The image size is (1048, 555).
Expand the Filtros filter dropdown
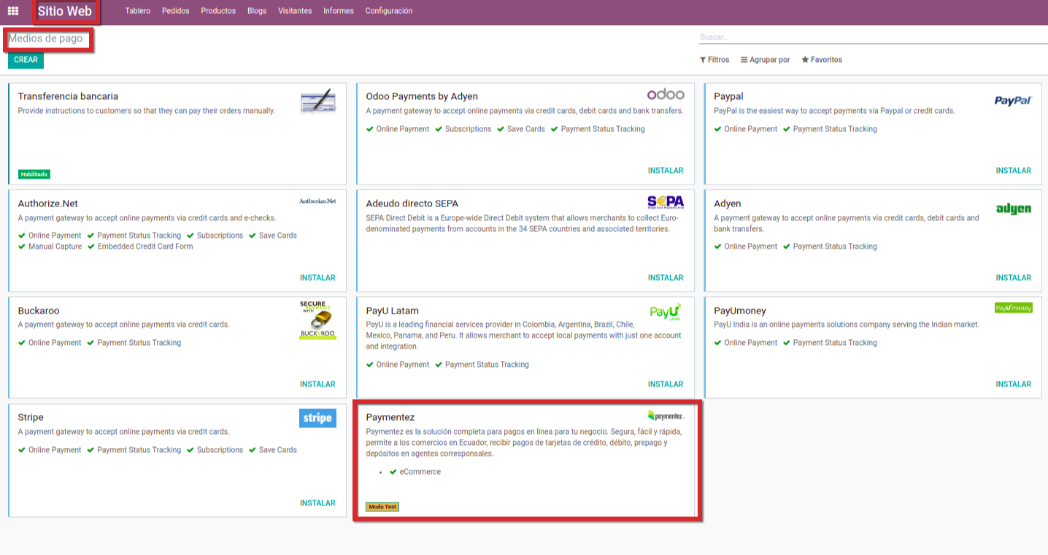tap(714, 60)
